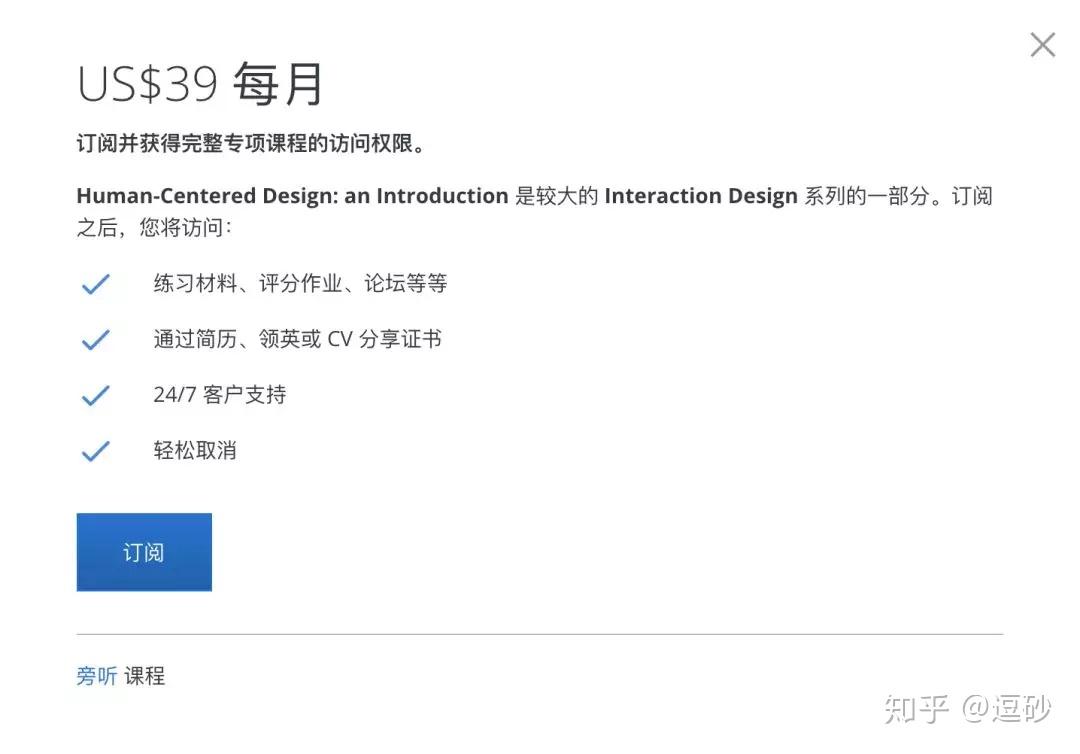Click the bottom-most blue checkmark icon

coord(95,450)
